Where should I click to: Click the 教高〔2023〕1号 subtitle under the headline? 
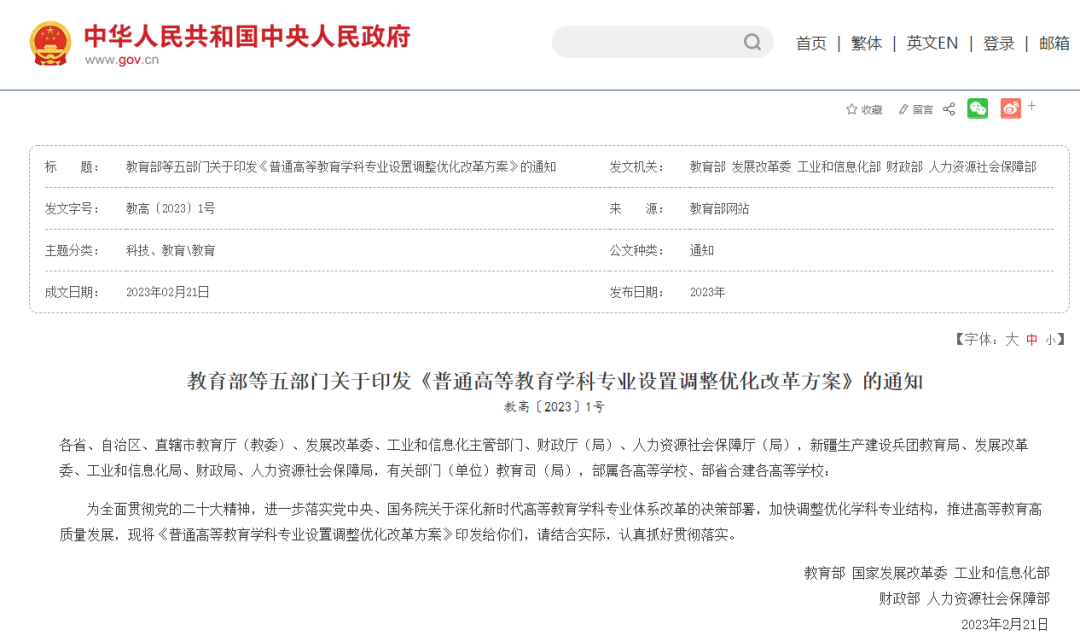pos(554,407)
